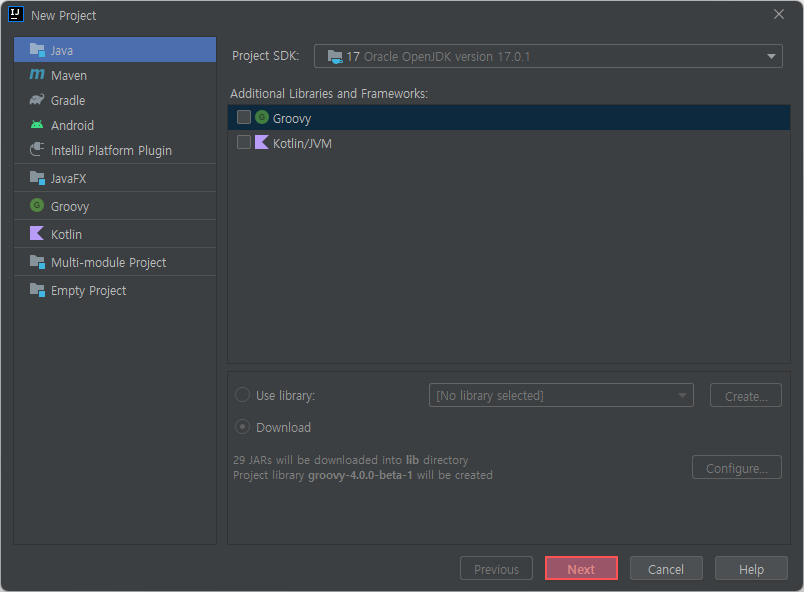Enable the Groovy framework checkbox
Image resolution: width=804 pixels, height=592 pixels.
[x=244, y=117]
